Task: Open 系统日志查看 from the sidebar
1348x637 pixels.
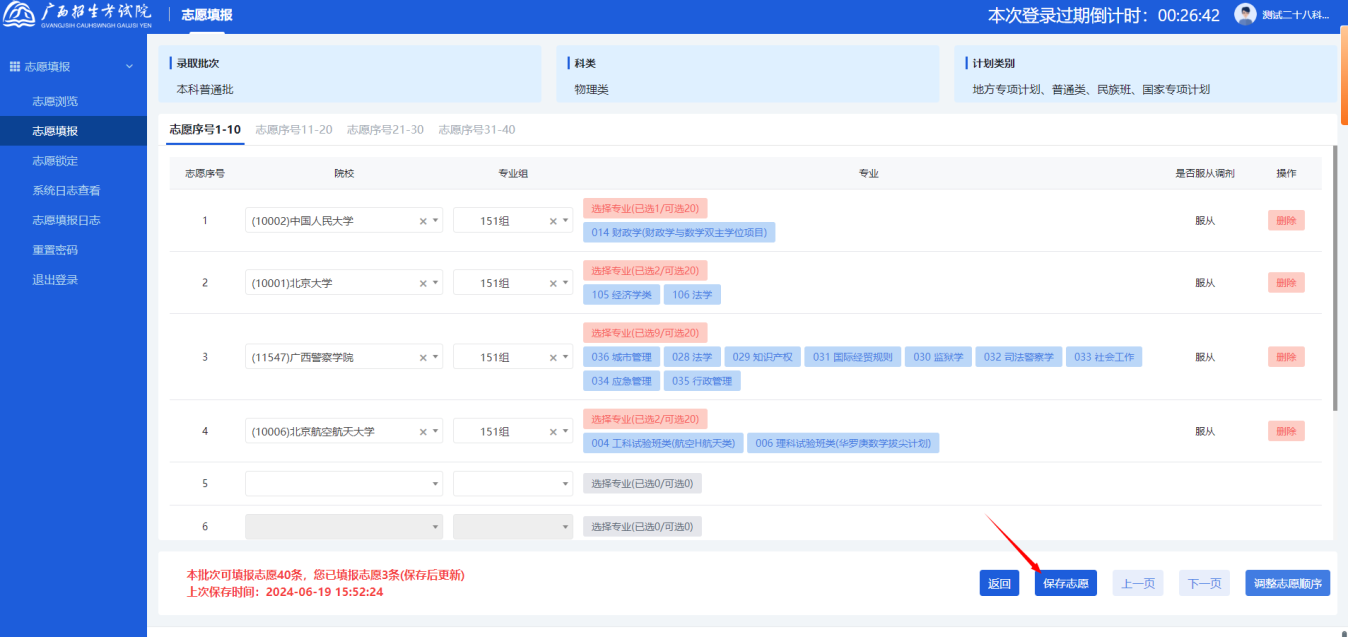Action: (66, 190)
